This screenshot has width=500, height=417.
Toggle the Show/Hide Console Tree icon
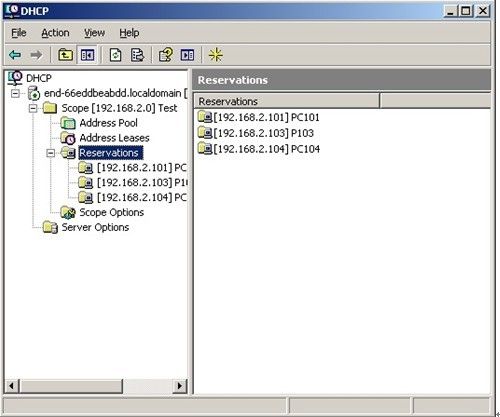click(87, 55)
